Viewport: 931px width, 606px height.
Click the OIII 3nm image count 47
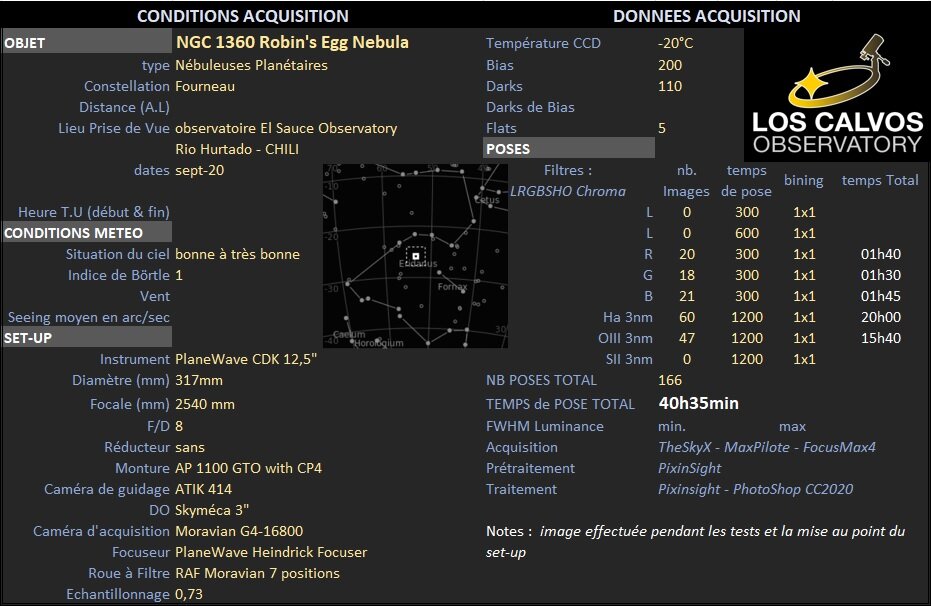tap(687, 338)
